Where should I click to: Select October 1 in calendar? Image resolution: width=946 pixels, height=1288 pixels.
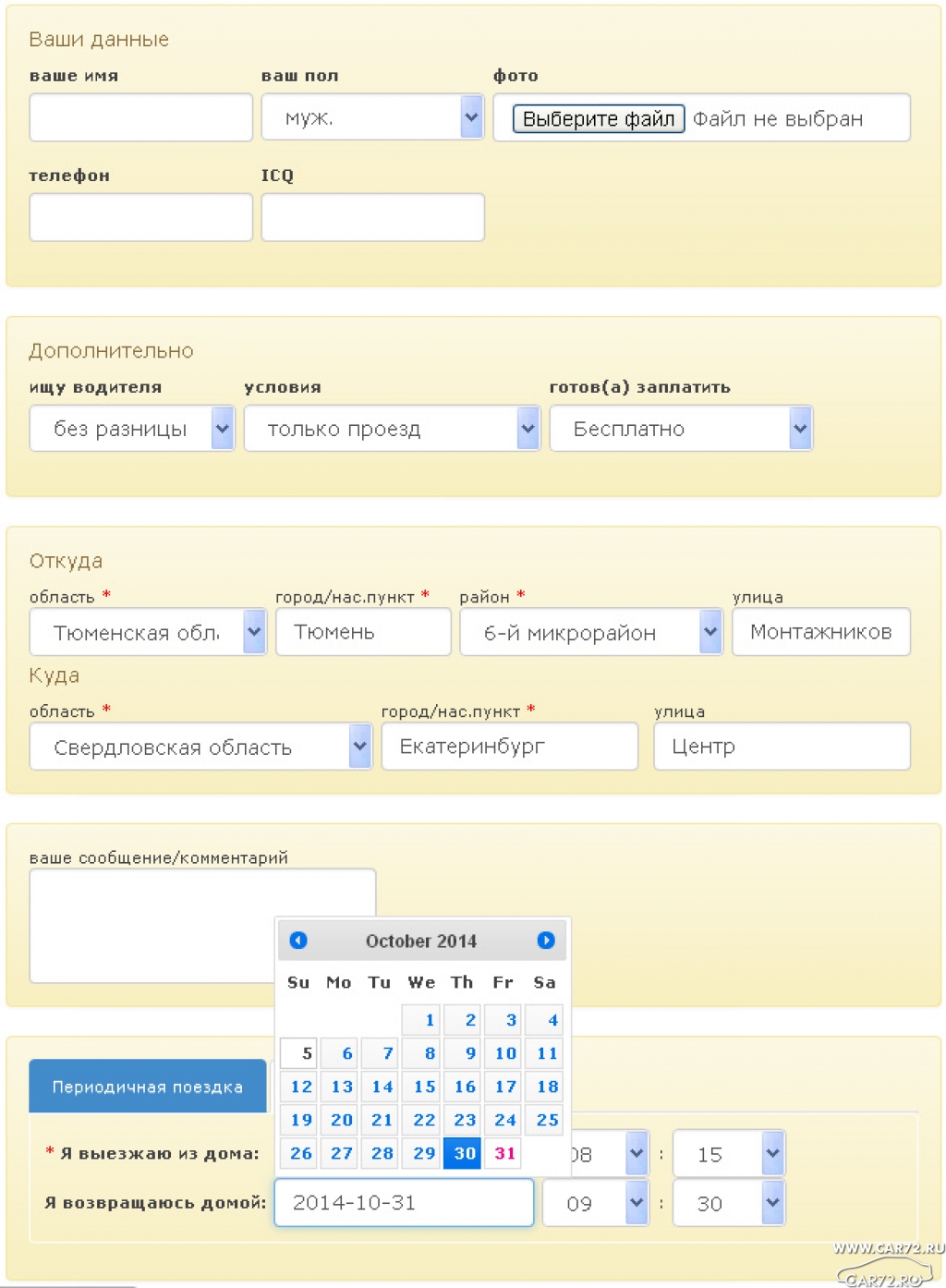point(421,1020)
